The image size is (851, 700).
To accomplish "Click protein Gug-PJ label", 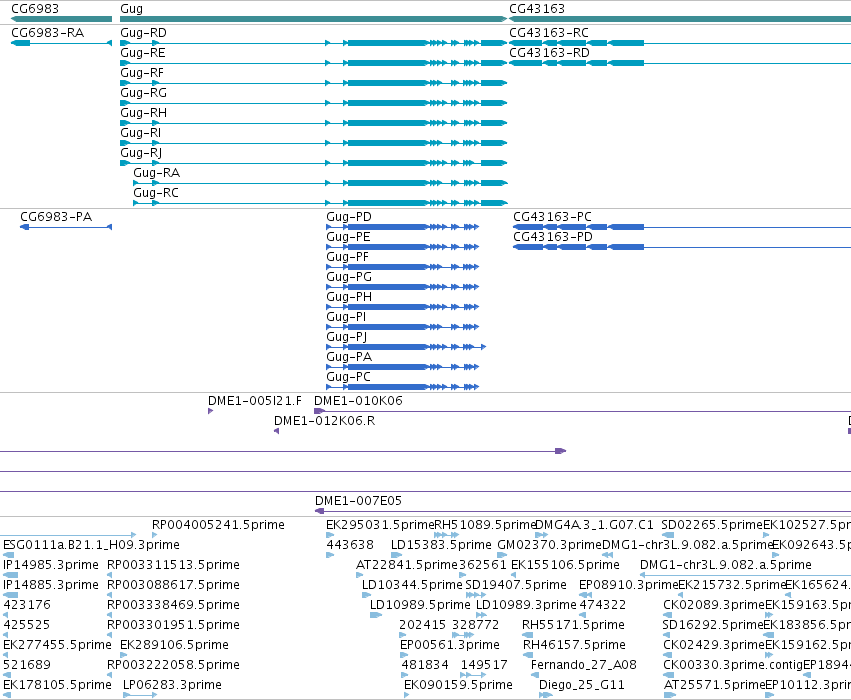I will point(346,337).
